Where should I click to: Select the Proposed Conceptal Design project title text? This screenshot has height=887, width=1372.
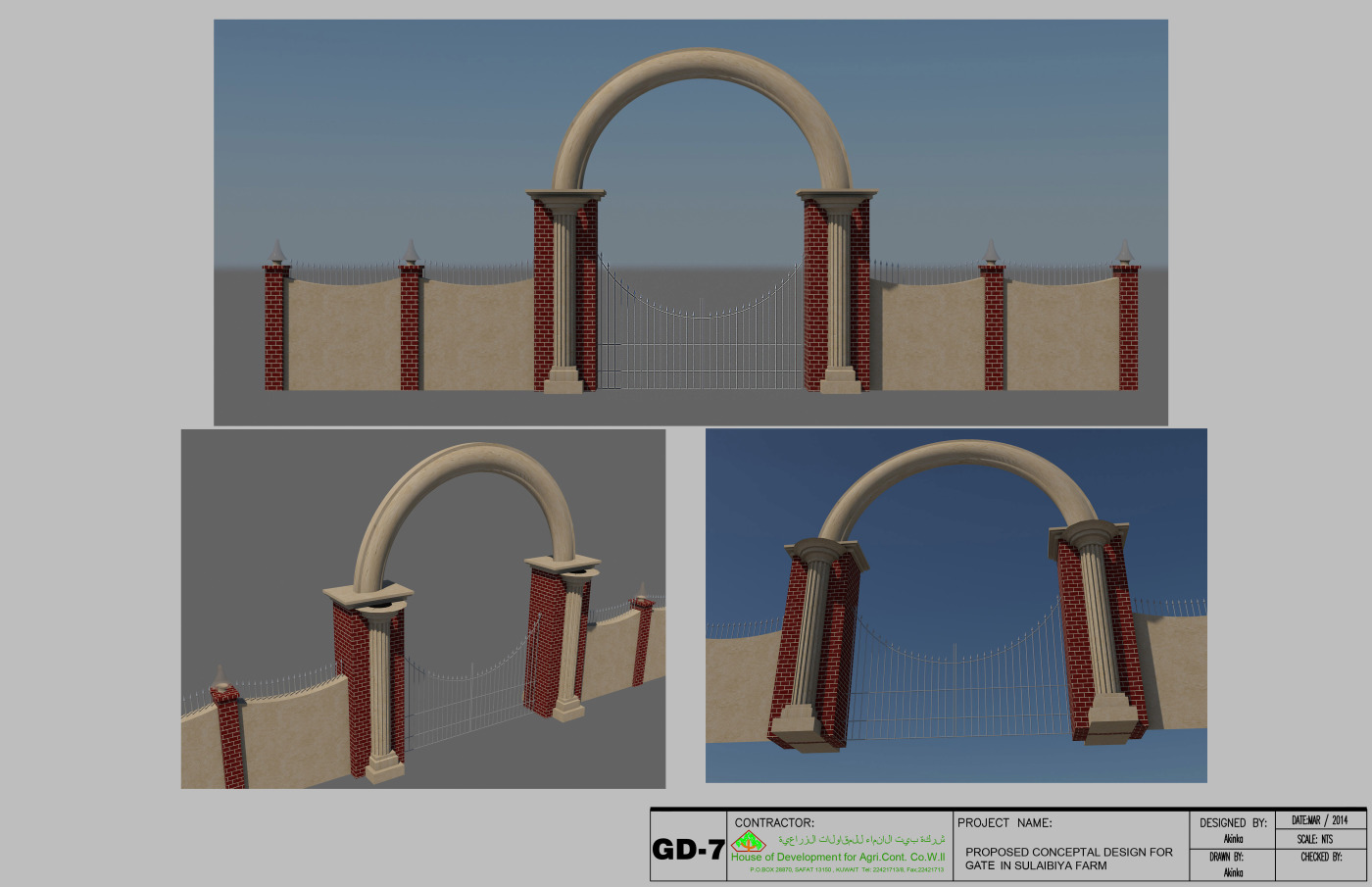click(x=1068, y=859)
